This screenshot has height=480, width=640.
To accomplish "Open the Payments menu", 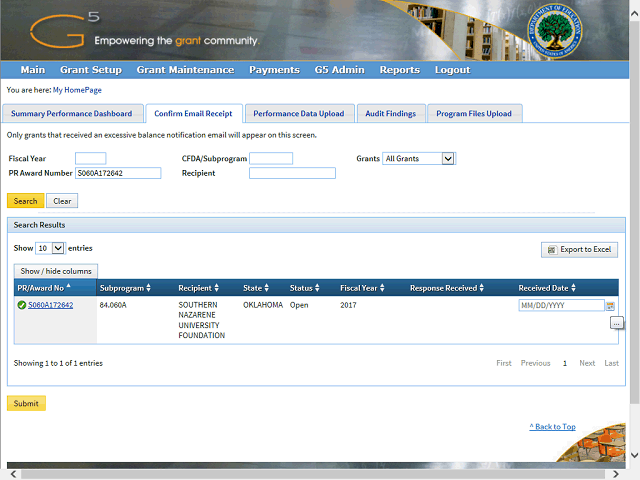I will [274, 70].
